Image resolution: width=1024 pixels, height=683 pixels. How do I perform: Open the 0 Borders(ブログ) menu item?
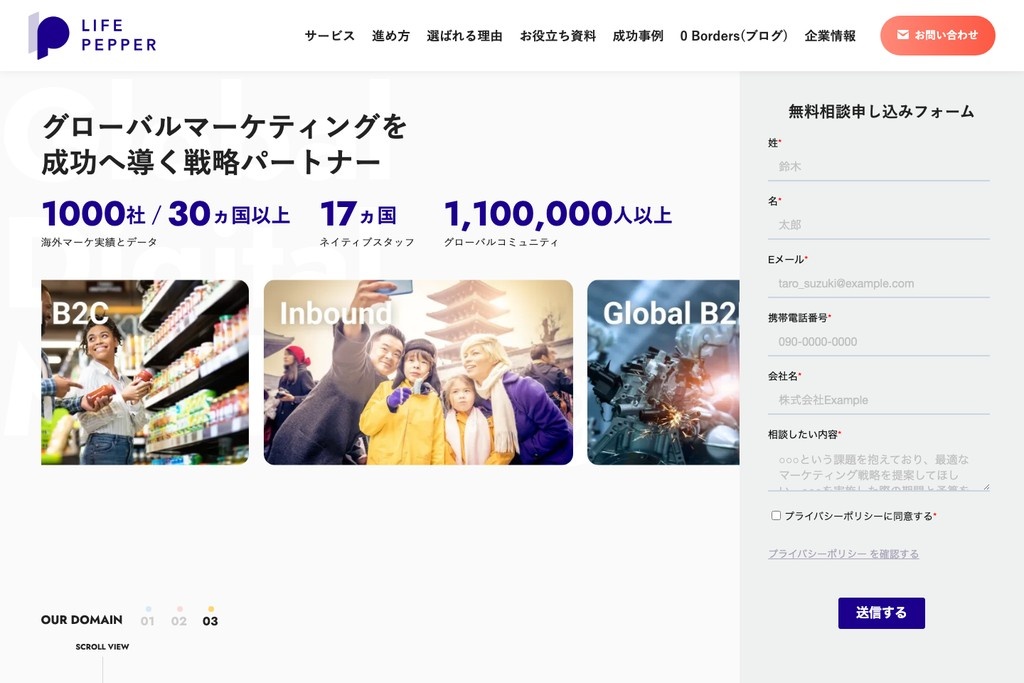pyautogui.click(x=734, y=36)
